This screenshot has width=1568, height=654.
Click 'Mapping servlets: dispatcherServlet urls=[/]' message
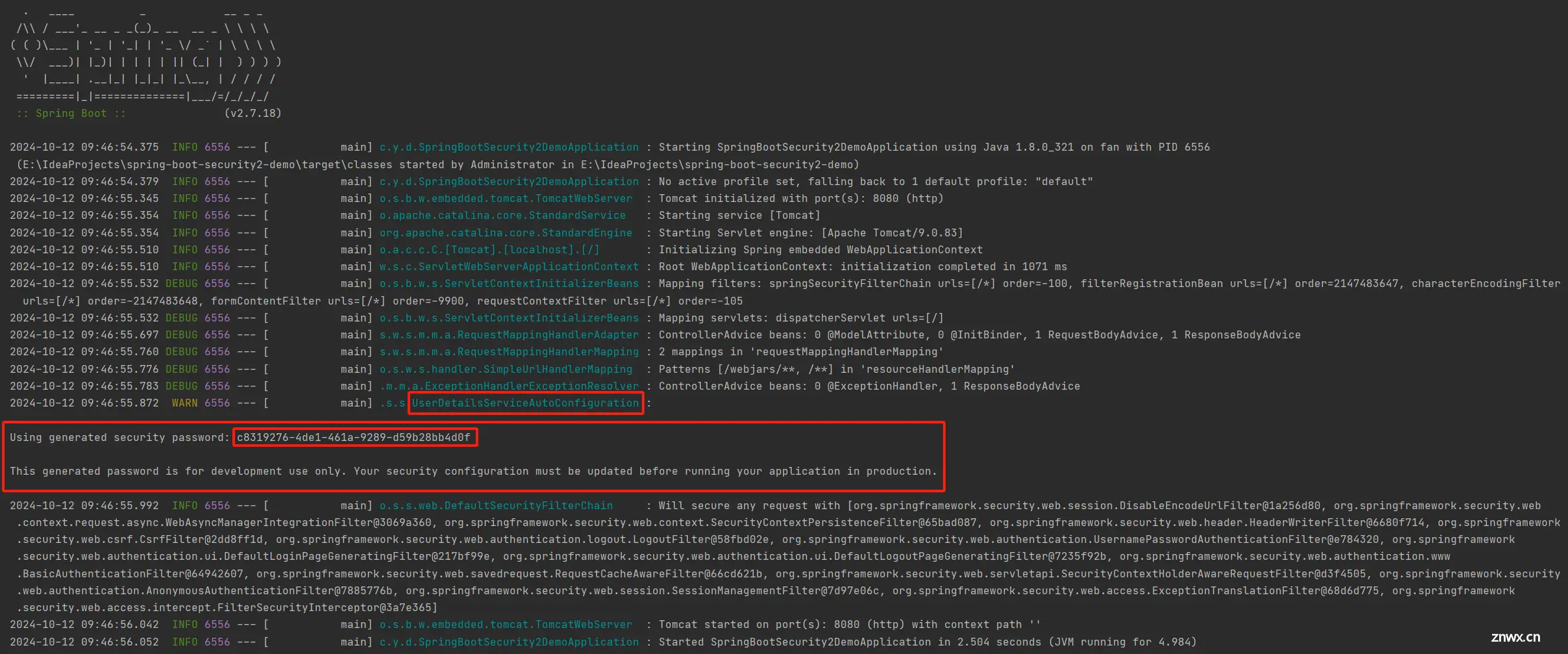point(801,318)
